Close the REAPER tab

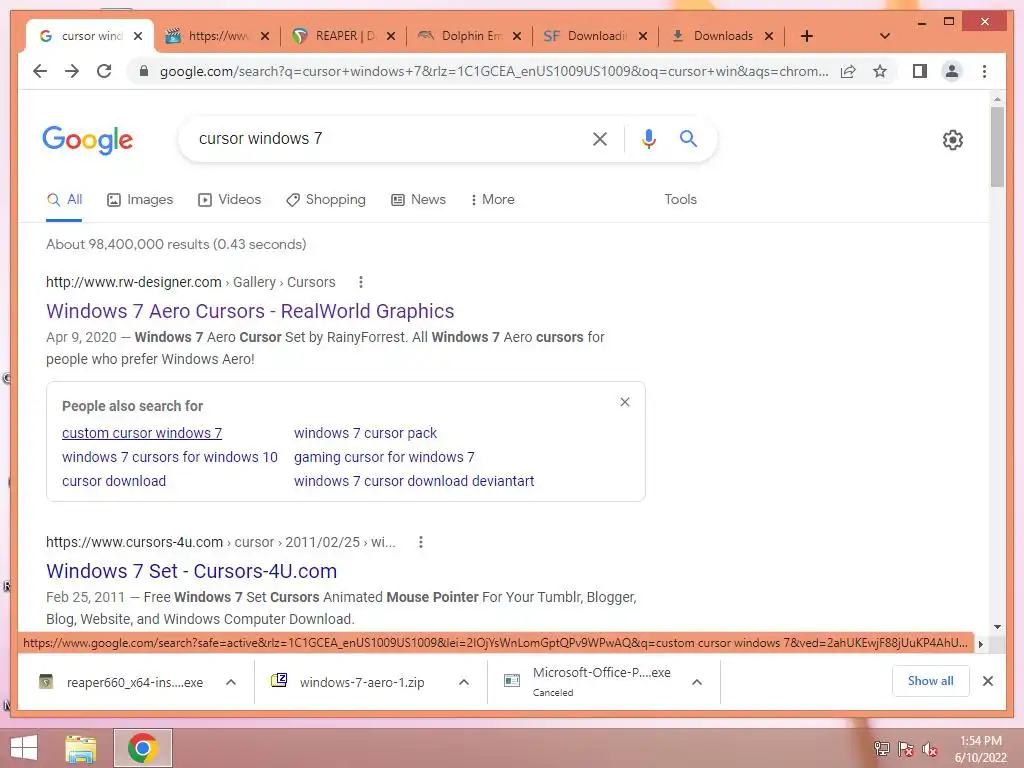pos(391,36)
